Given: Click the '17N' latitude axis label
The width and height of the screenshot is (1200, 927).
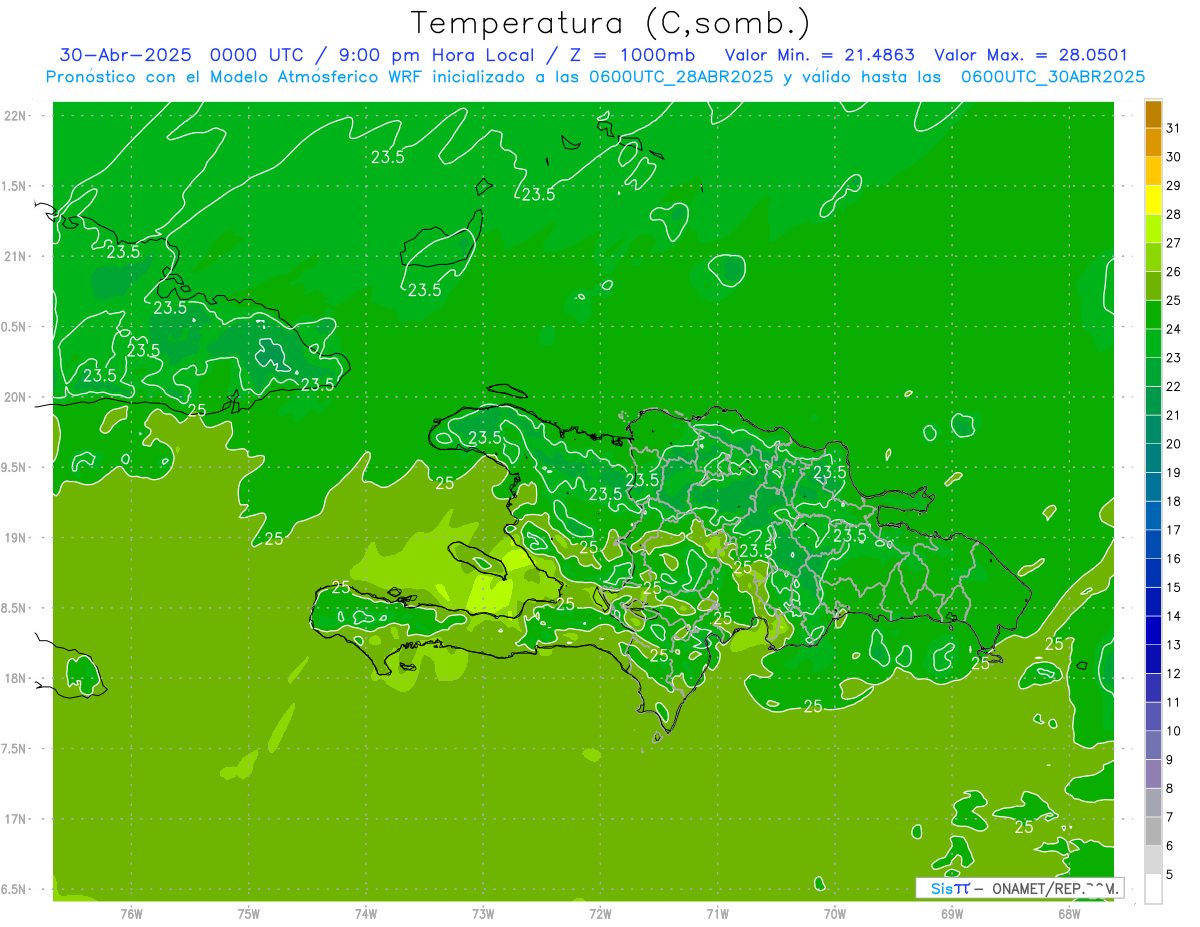Looking at the screenshot, I should pyautogui.click(x=15, y=819).
